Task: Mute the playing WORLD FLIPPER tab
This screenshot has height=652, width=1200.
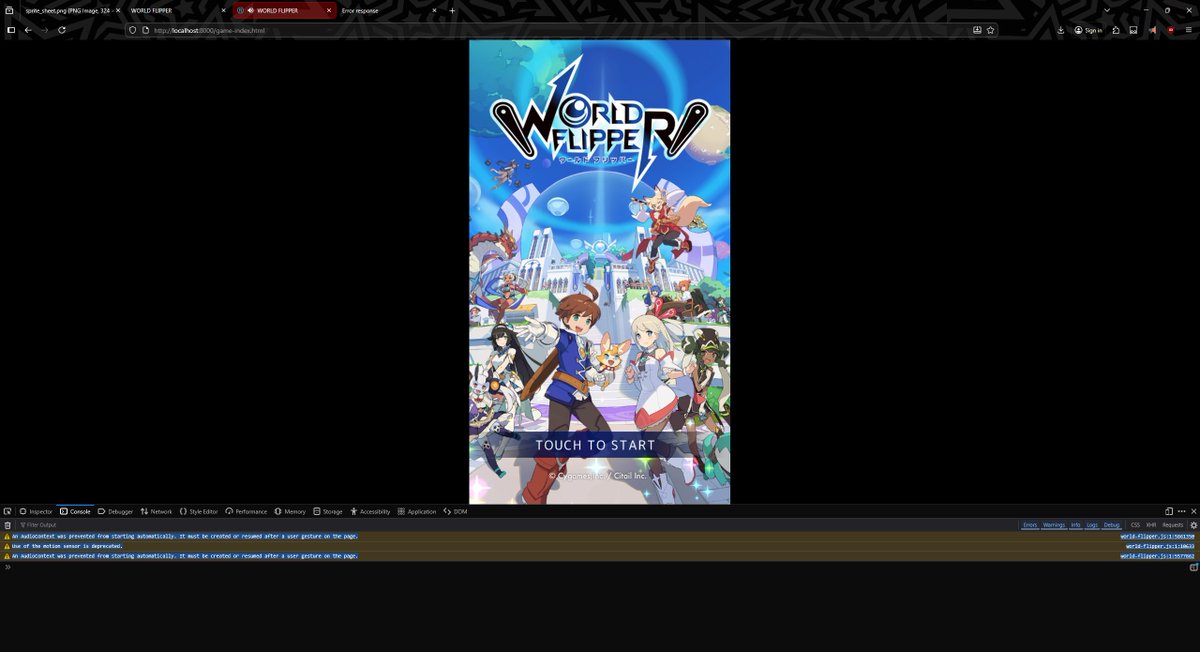Action: tap(250, 10)
